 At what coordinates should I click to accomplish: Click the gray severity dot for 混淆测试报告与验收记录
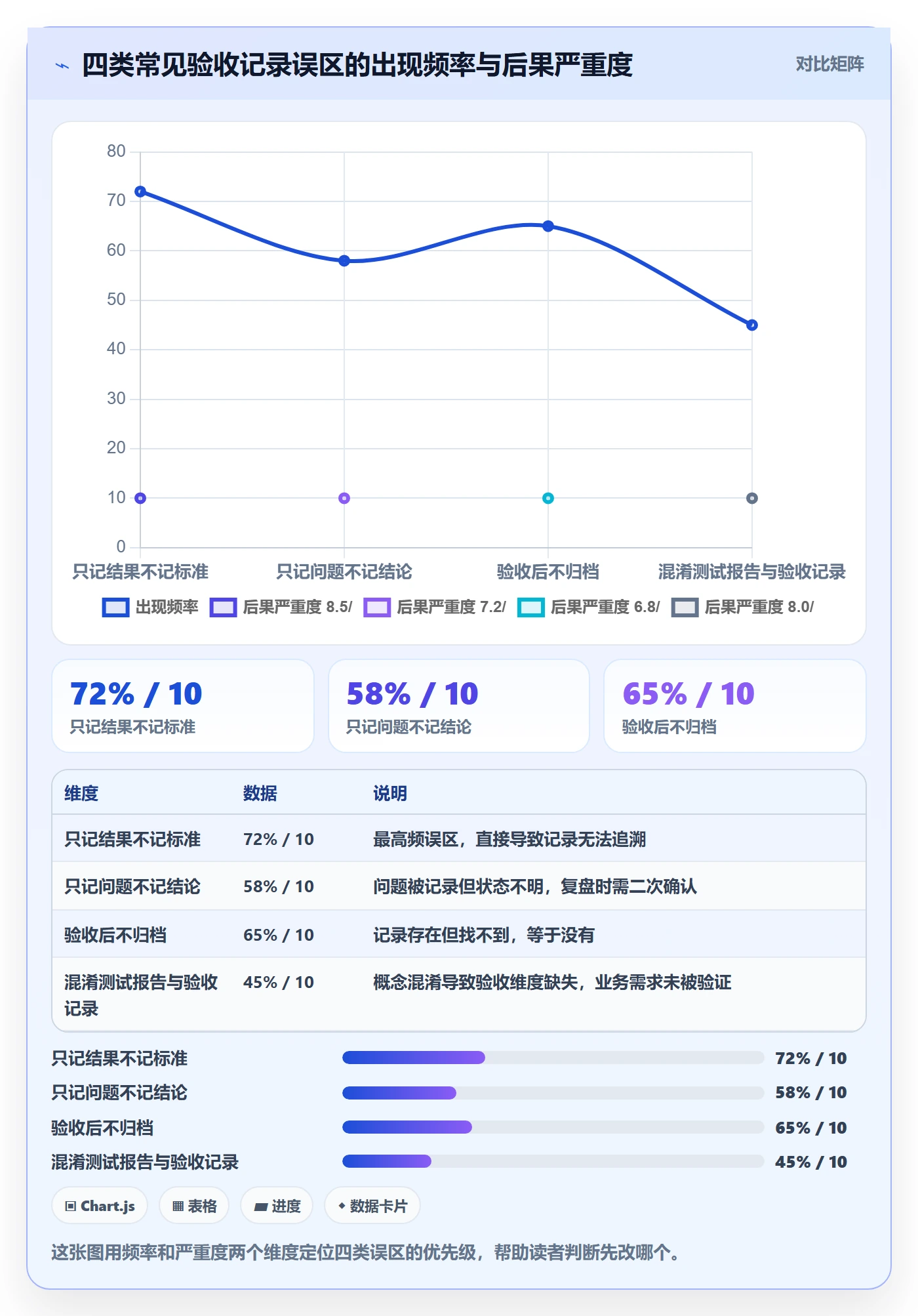(x=752, y=498)
